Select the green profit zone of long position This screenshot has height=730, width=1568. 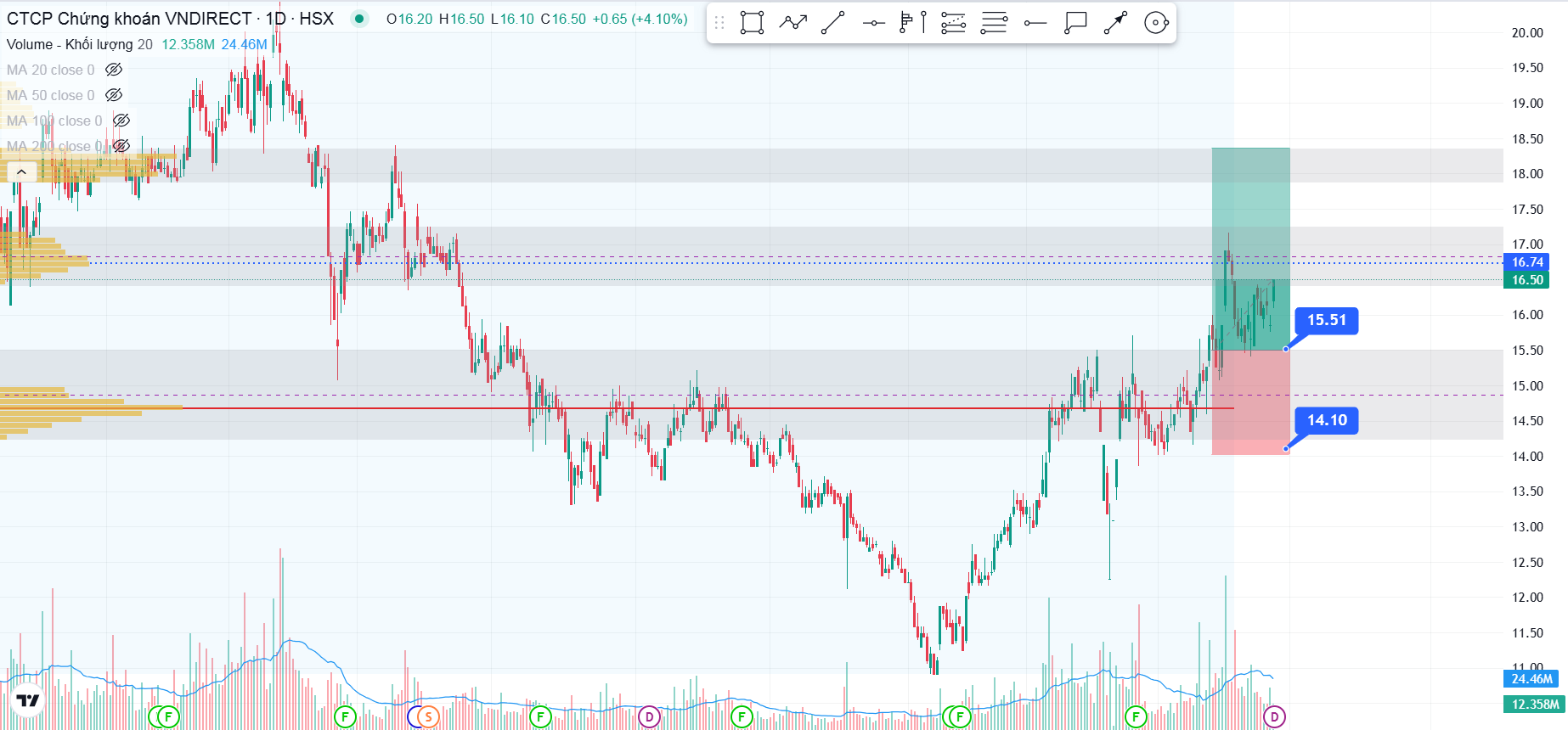[1250, 248]
